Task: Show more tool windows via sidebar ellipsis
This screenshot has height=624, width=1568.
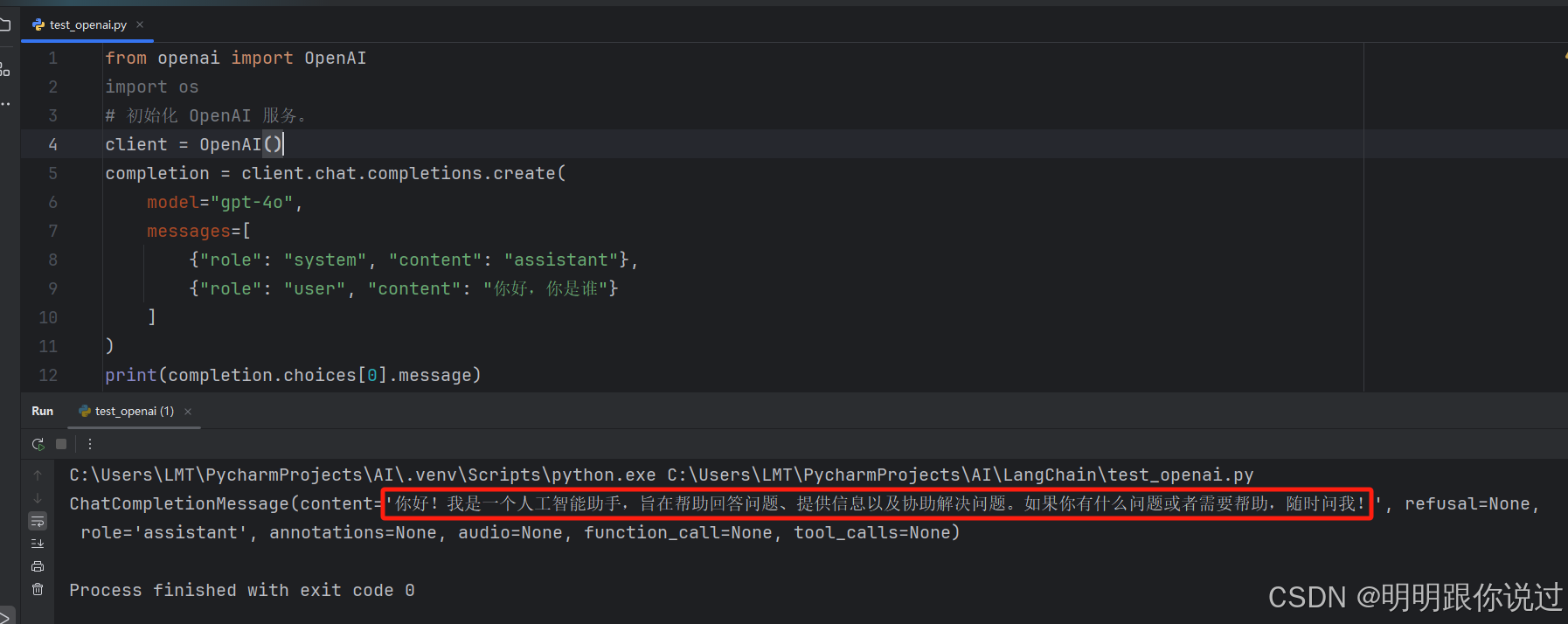Action: tap(5, 104)
